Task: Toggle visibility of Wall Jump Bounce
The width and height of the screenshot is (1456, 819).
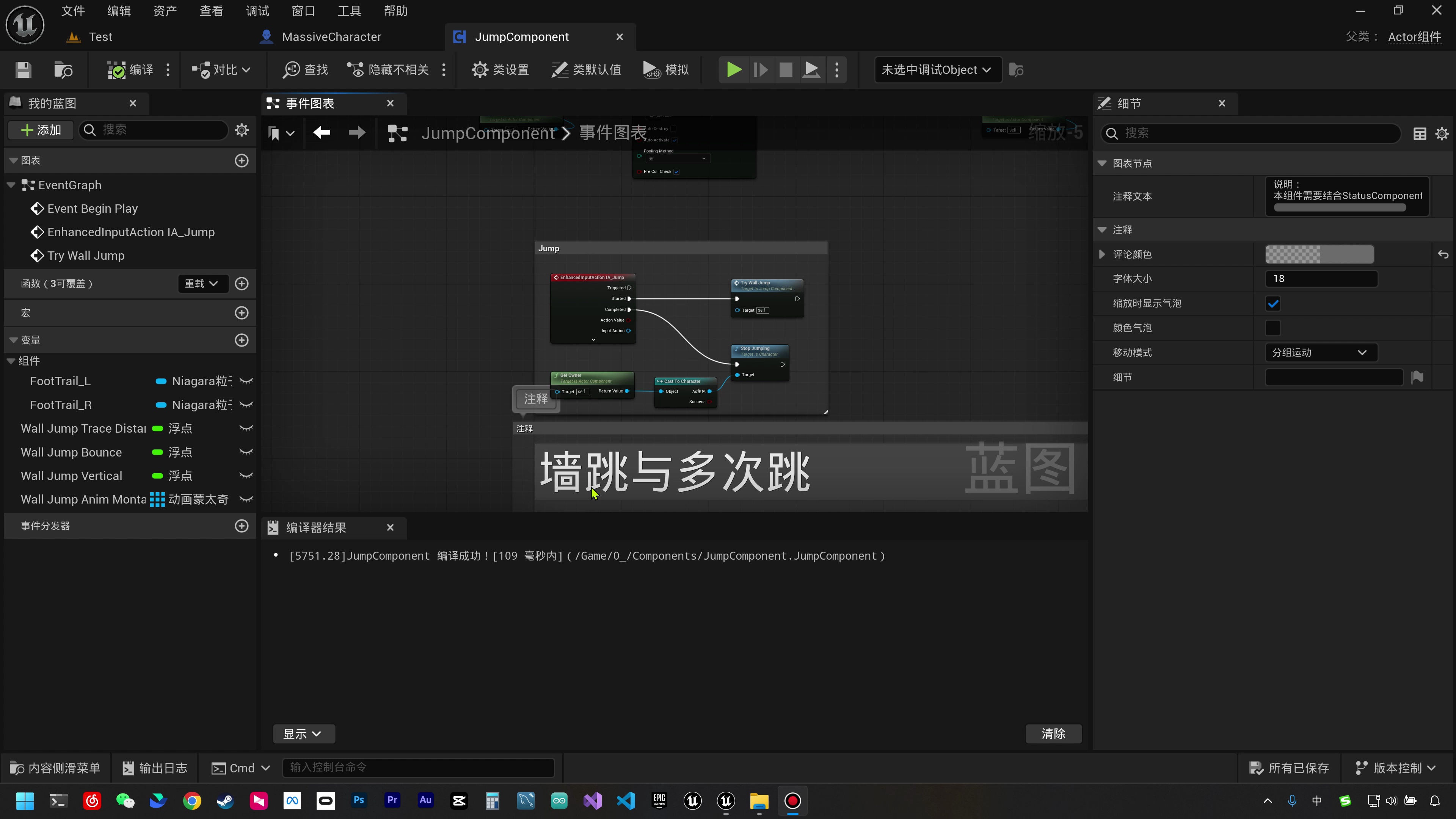Action: pyautogui.click(x=246, y=453)
